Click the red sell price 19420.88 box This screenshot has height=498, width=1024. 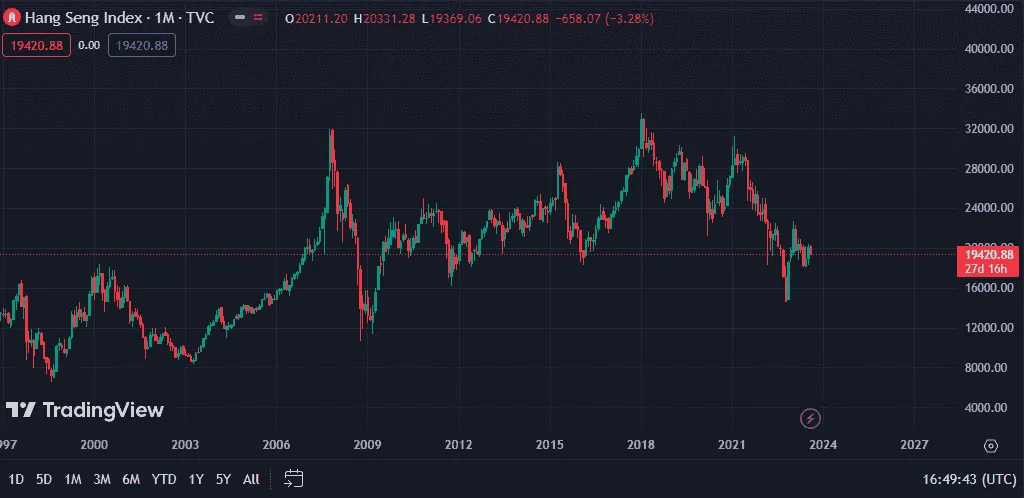[x=36, y=45]
